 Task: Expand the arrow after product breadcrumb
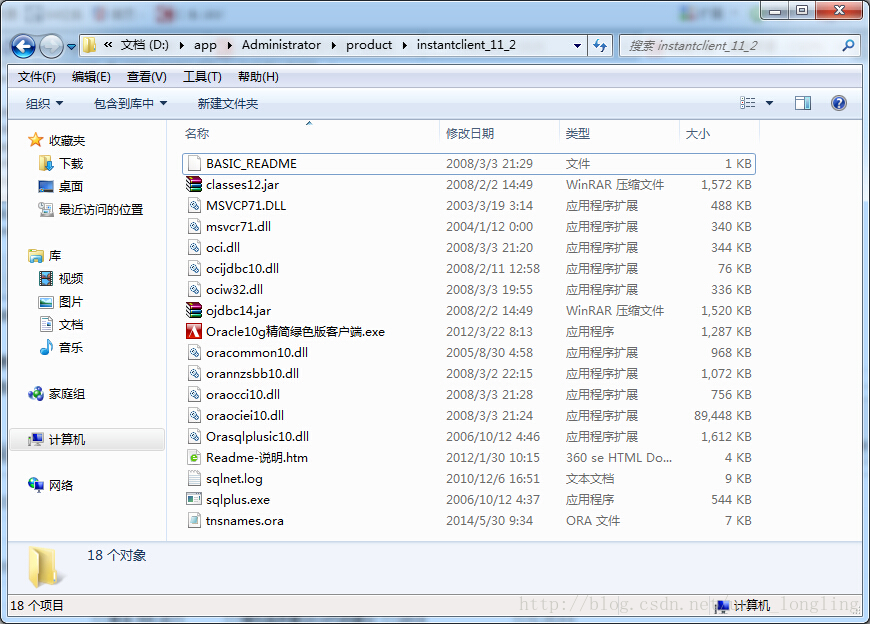(404, 45)
